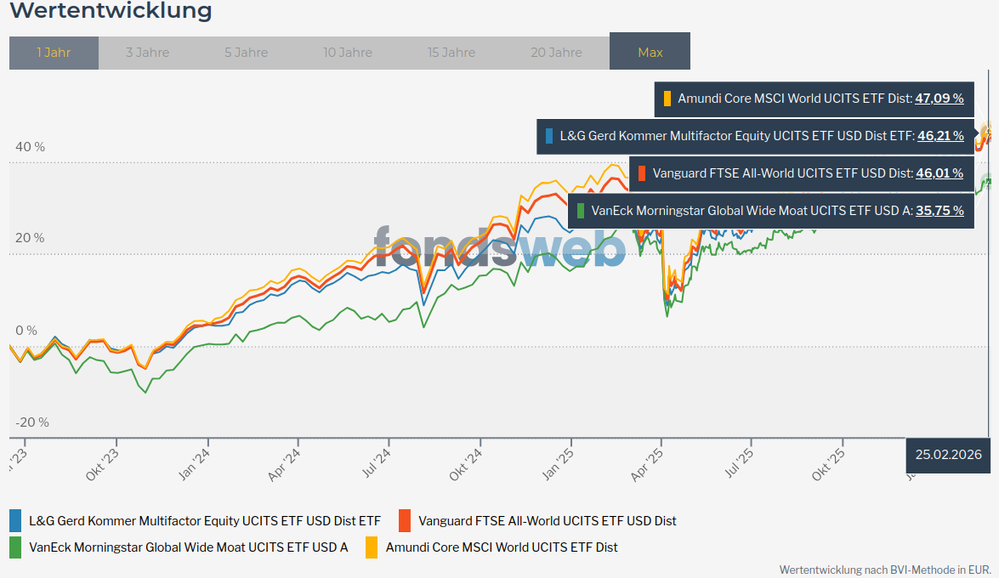Click the yellow marker in Amundi tooltip
The height and width of the screenshot is (578, 999).
point(667,99)
